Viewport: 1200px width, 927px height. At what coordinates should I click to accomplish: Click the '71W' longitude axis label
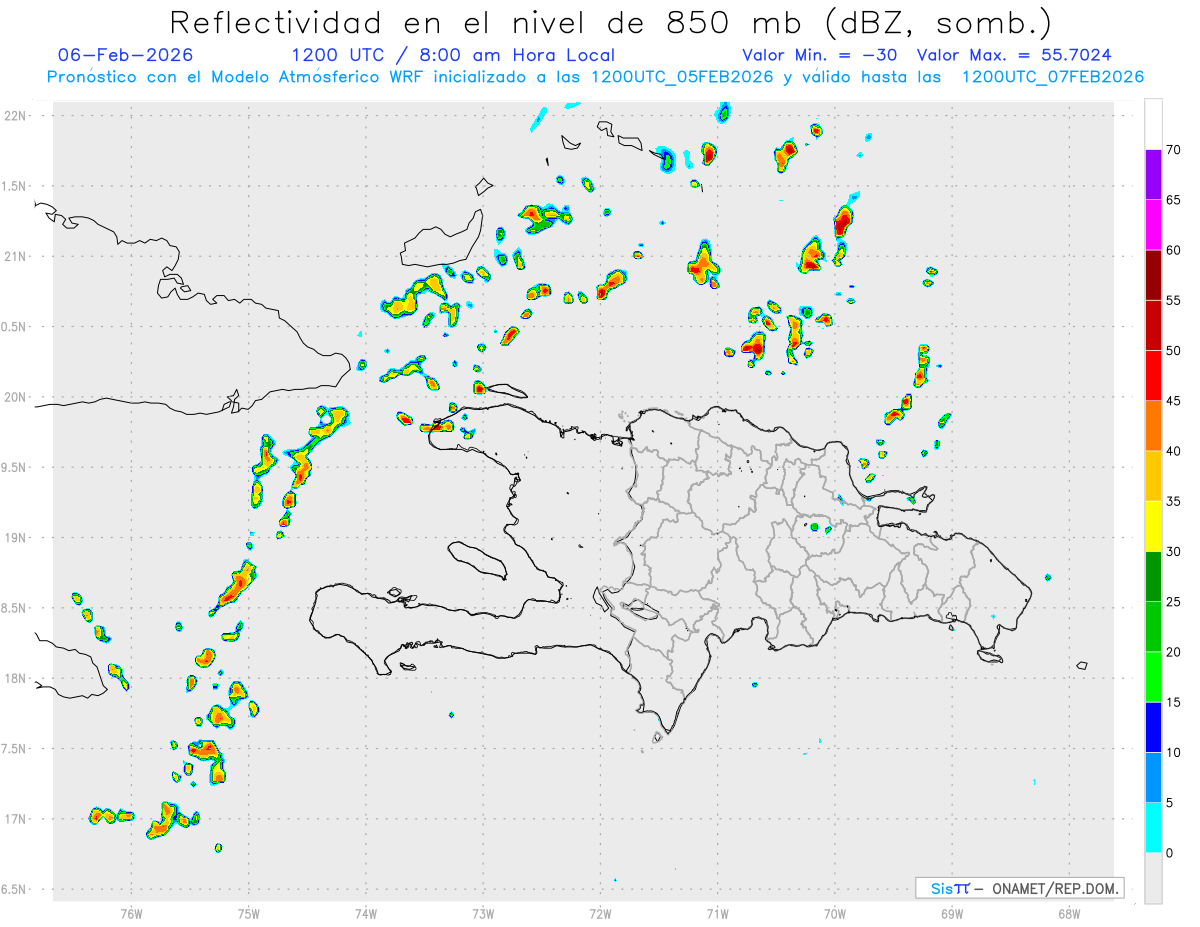[x=717, y=913]
